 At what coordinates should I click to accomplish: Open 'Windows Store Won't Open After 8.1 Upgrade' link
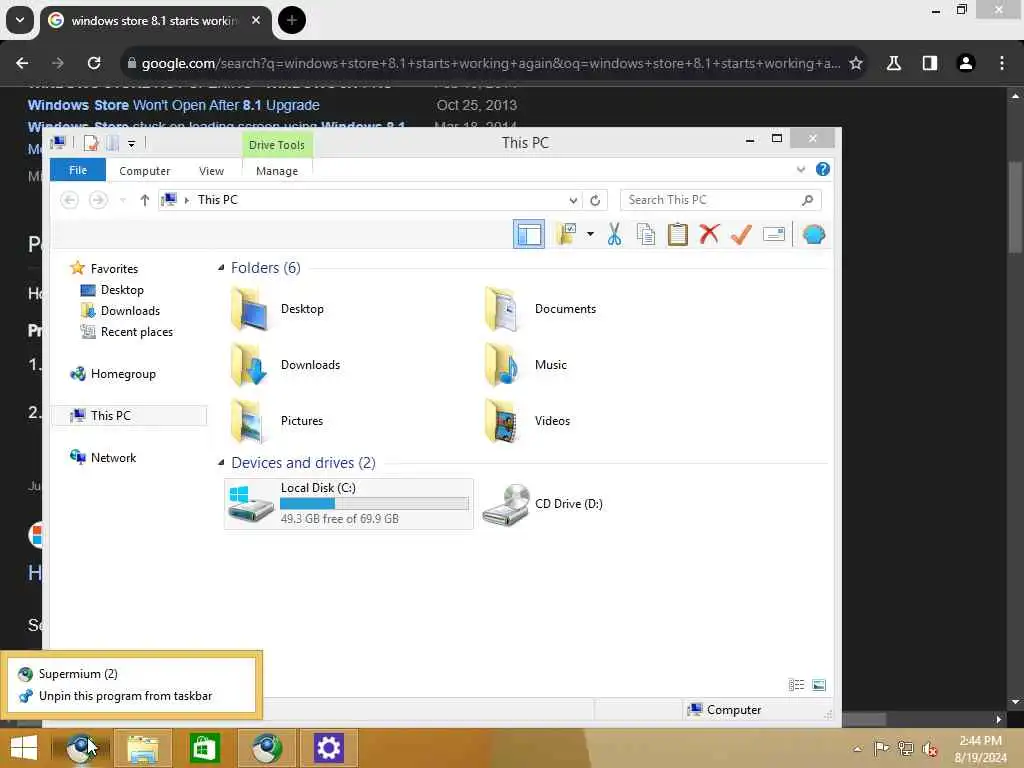coord(174,105)
